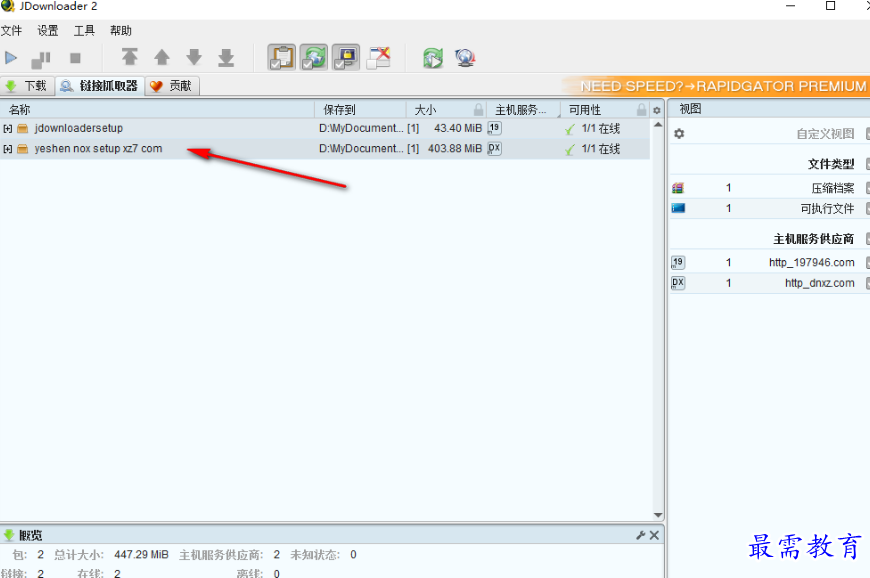Open the 贡献 tab
870x578 pixels.
point(172,86)
